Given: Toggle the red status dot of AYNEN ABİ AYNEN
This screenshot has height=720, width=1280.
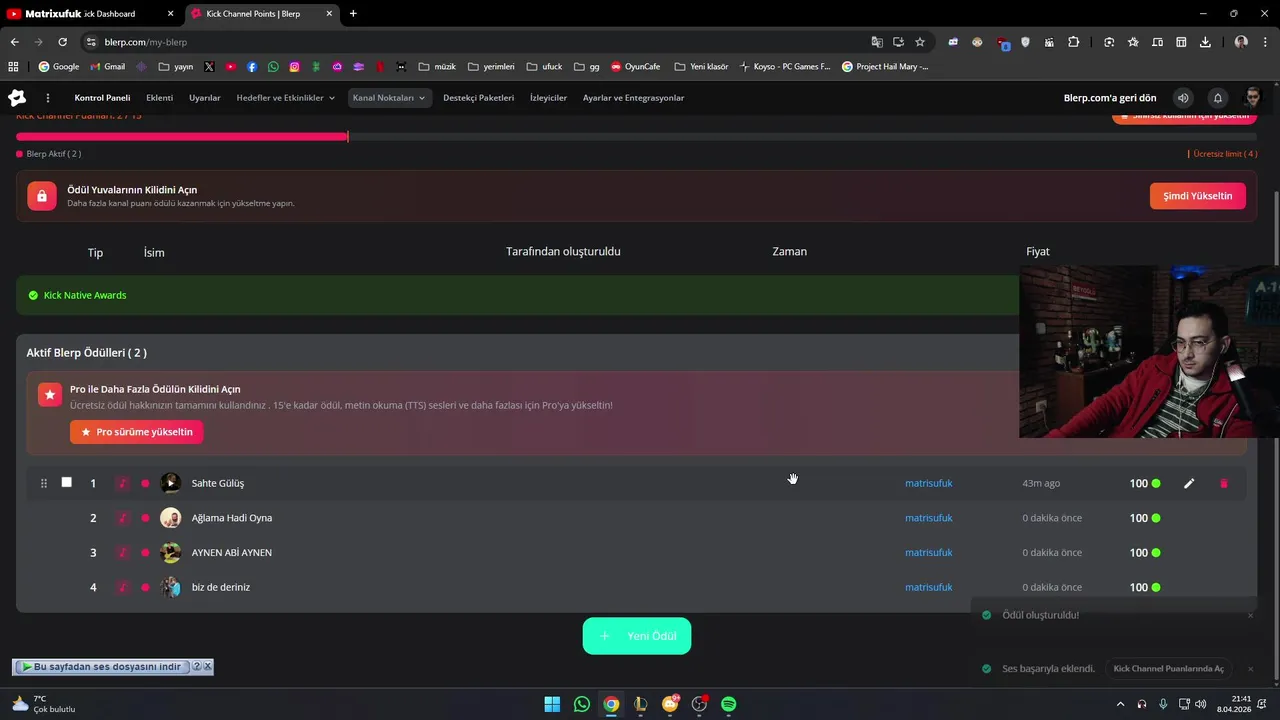Looking at the screenshot, I should (145, 552).
